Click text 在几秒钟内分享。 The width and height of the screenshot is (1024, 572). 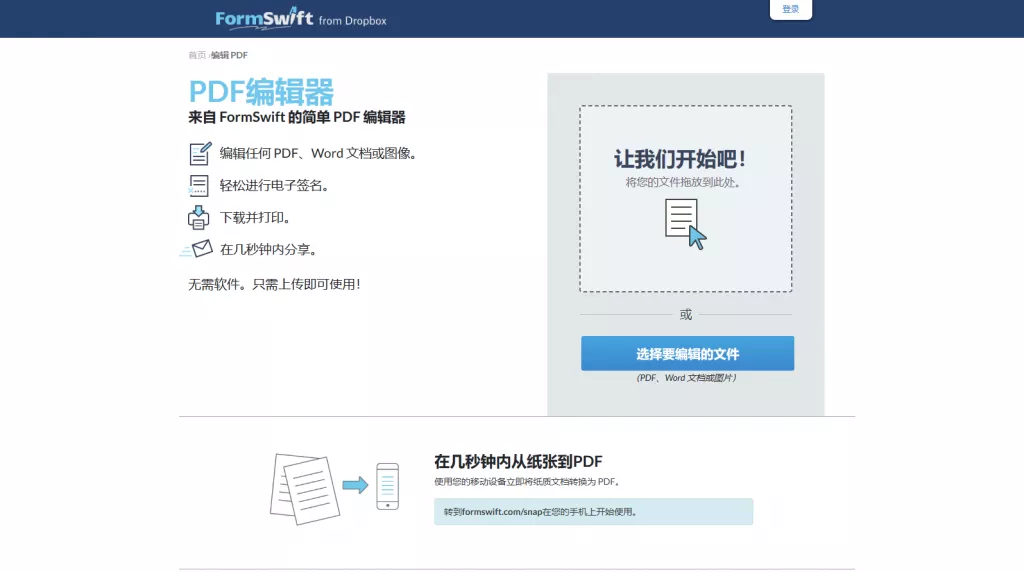(268, 249)
